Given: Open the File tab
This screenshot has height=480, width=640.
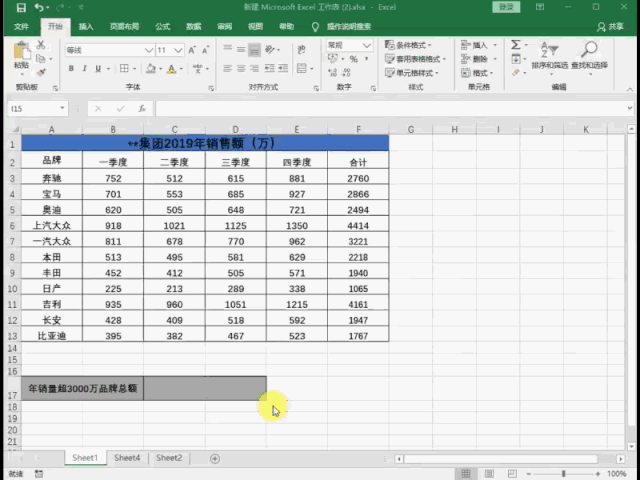Looking at the screenshot, I should pos(21,27).
